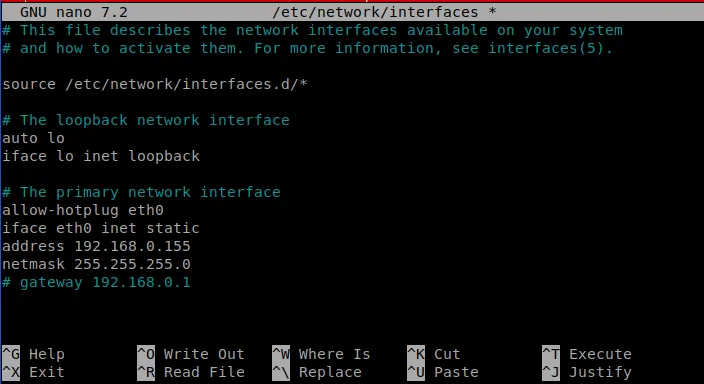Click the ^G Help shortcut

click(34, 354)
